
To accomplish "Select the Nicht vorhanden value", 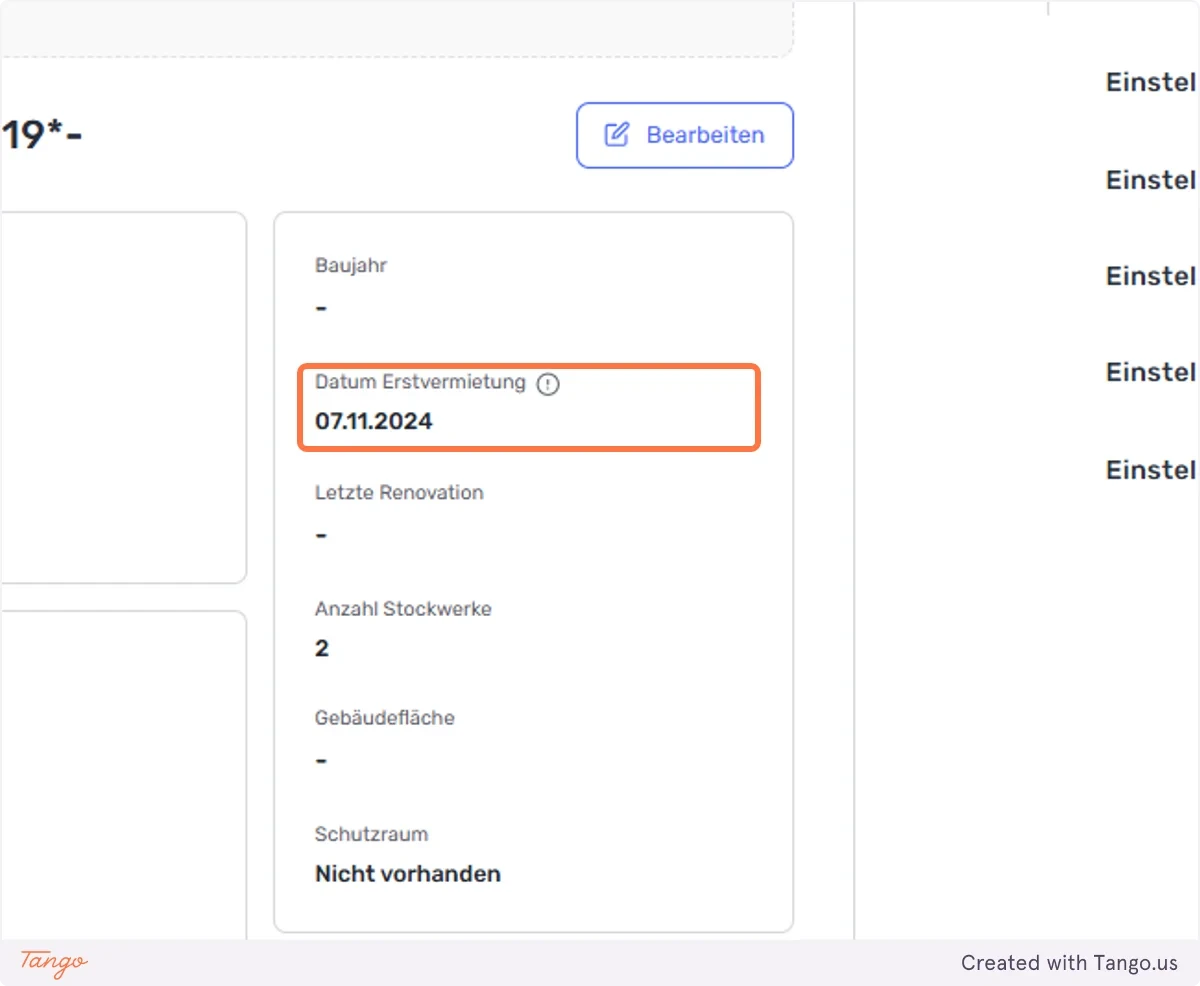I will [408, 874].
